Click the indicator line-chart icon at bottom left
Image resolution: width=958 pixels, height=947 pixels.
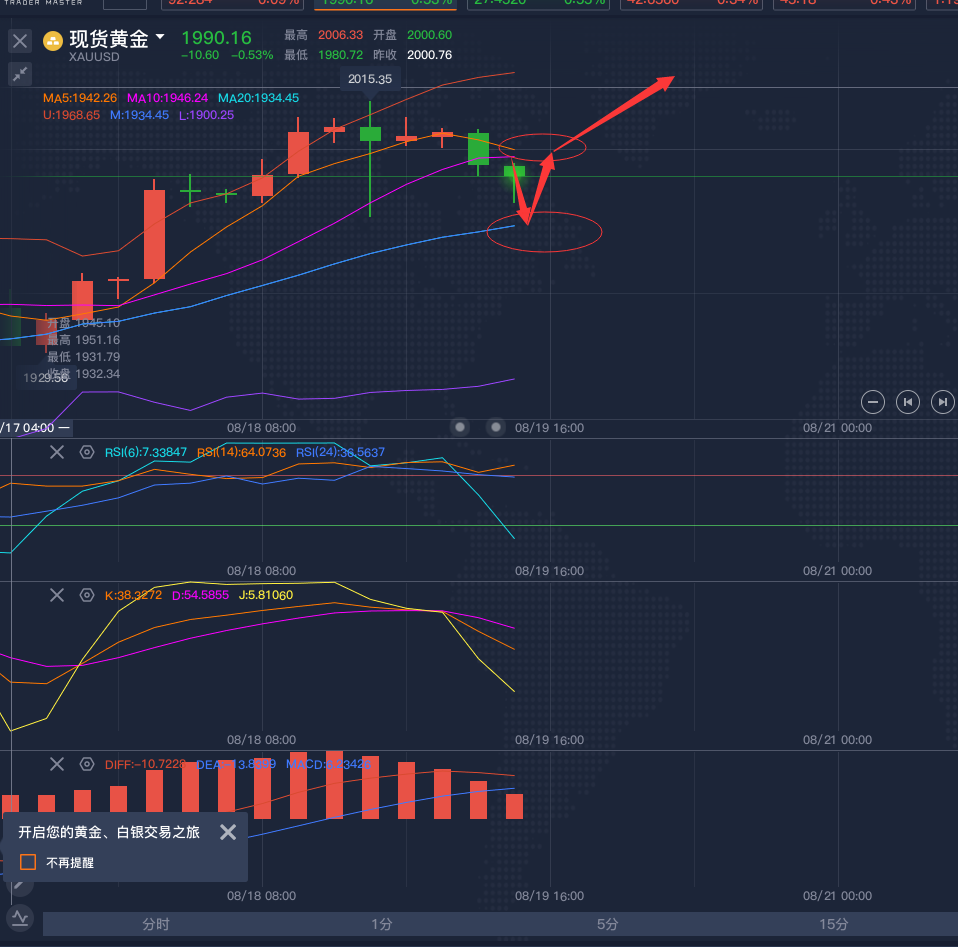20,917
